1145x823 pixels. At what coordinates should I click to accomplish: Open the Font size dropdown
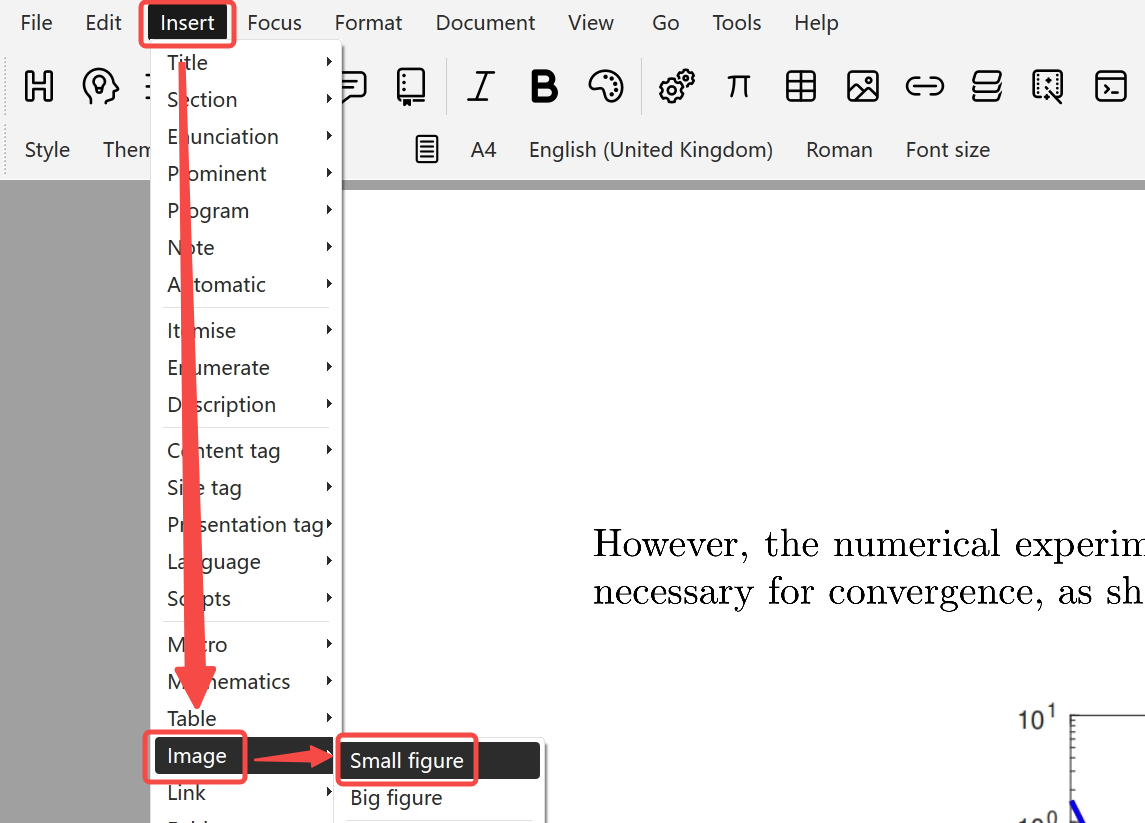[948, 150]
